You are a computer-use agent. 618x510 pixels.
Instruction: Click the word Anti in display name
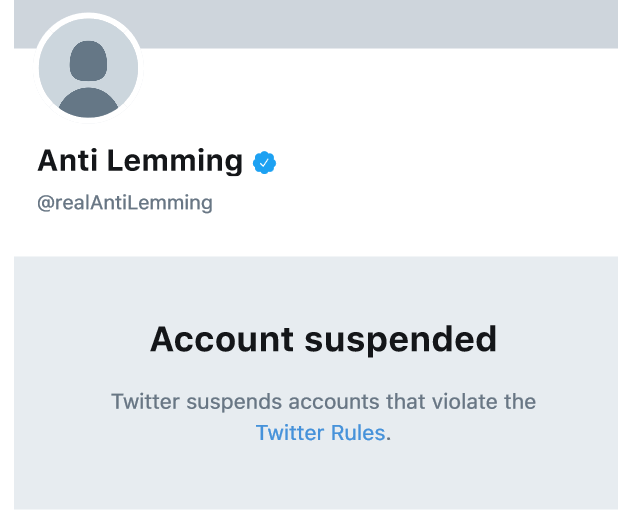[x=67, y=160]
